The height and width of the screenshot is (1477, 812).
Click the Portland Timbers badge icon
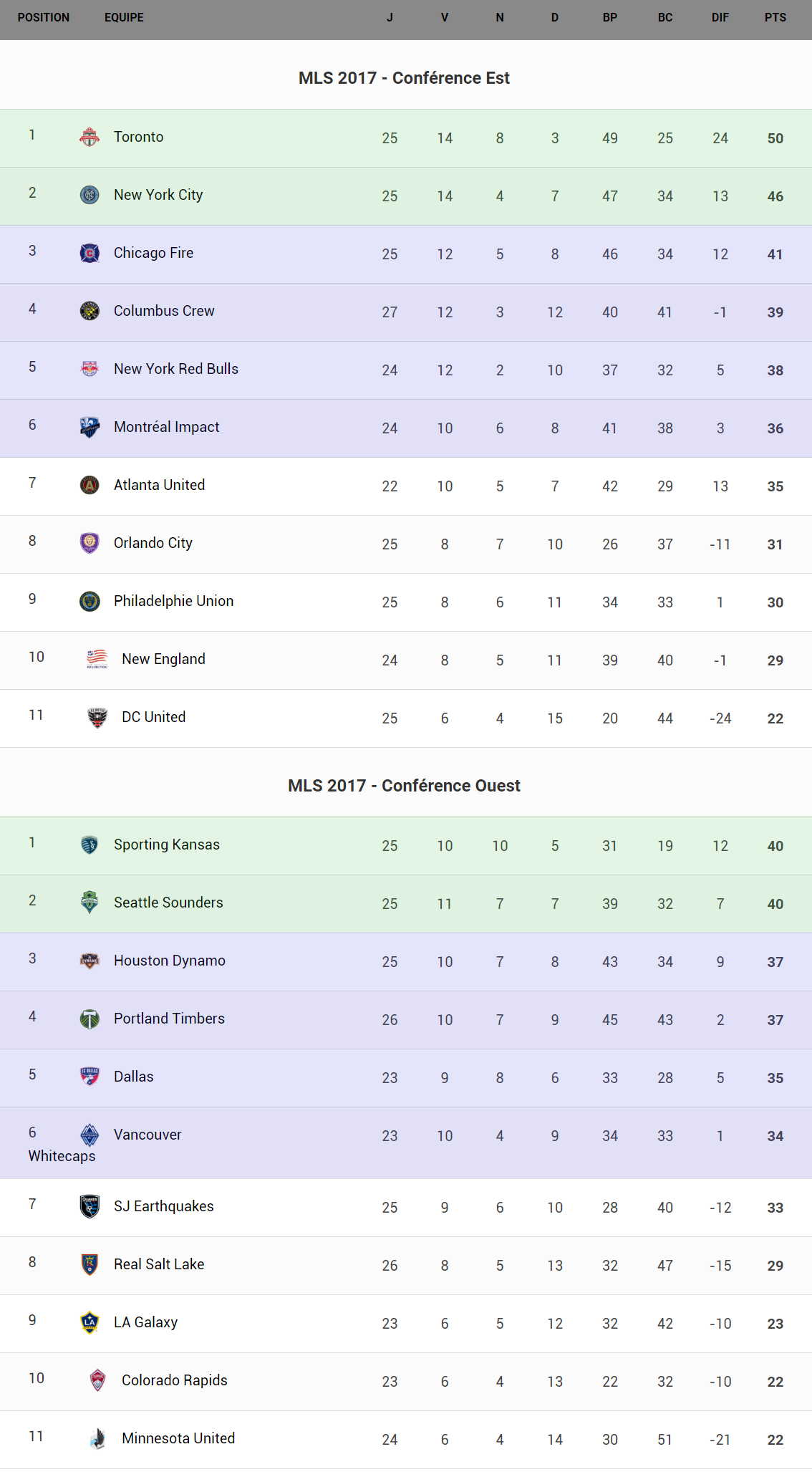click(x=90, y=1019)
